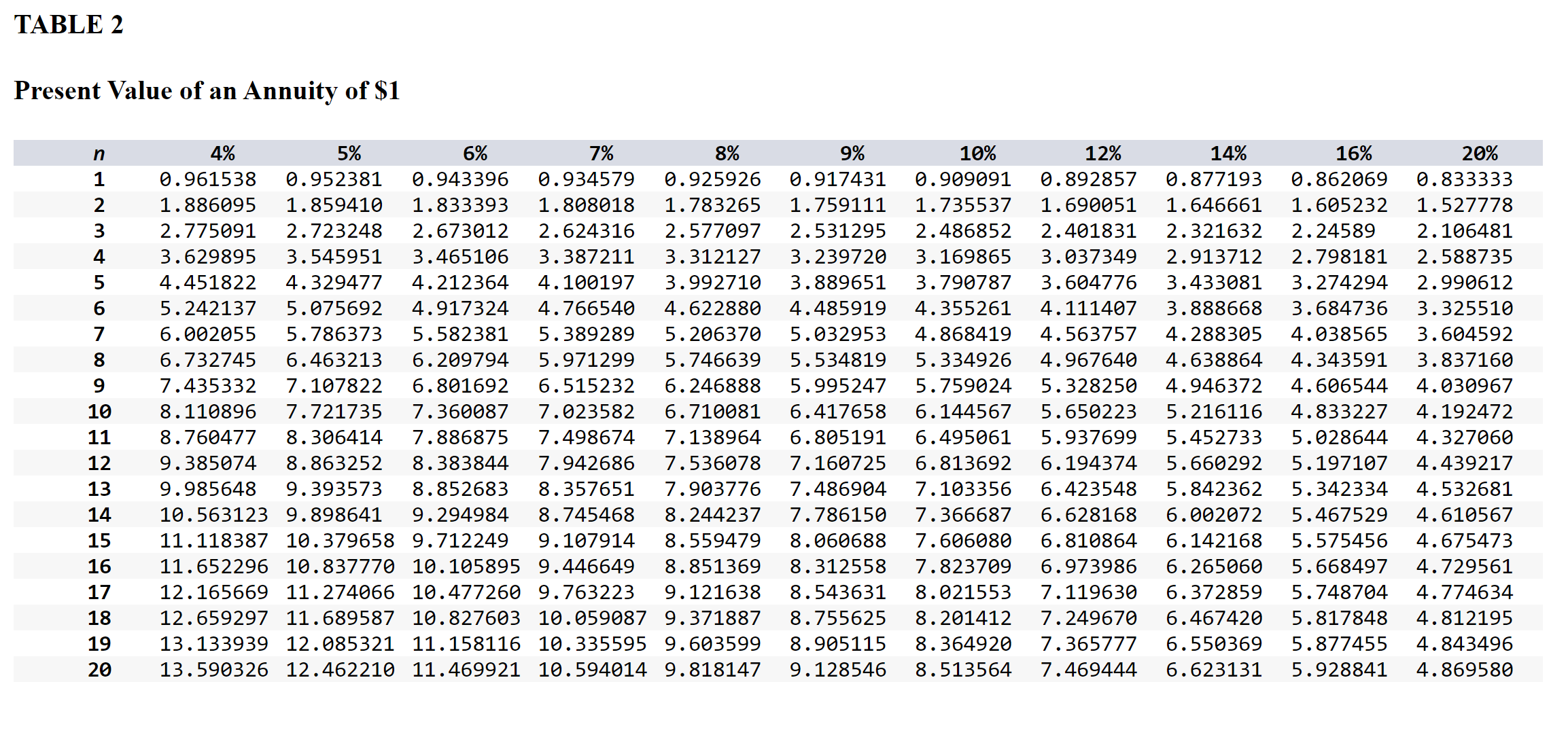
Task: Click the value 0.833333 under 20%
Action: click(x=1463, y=179)
